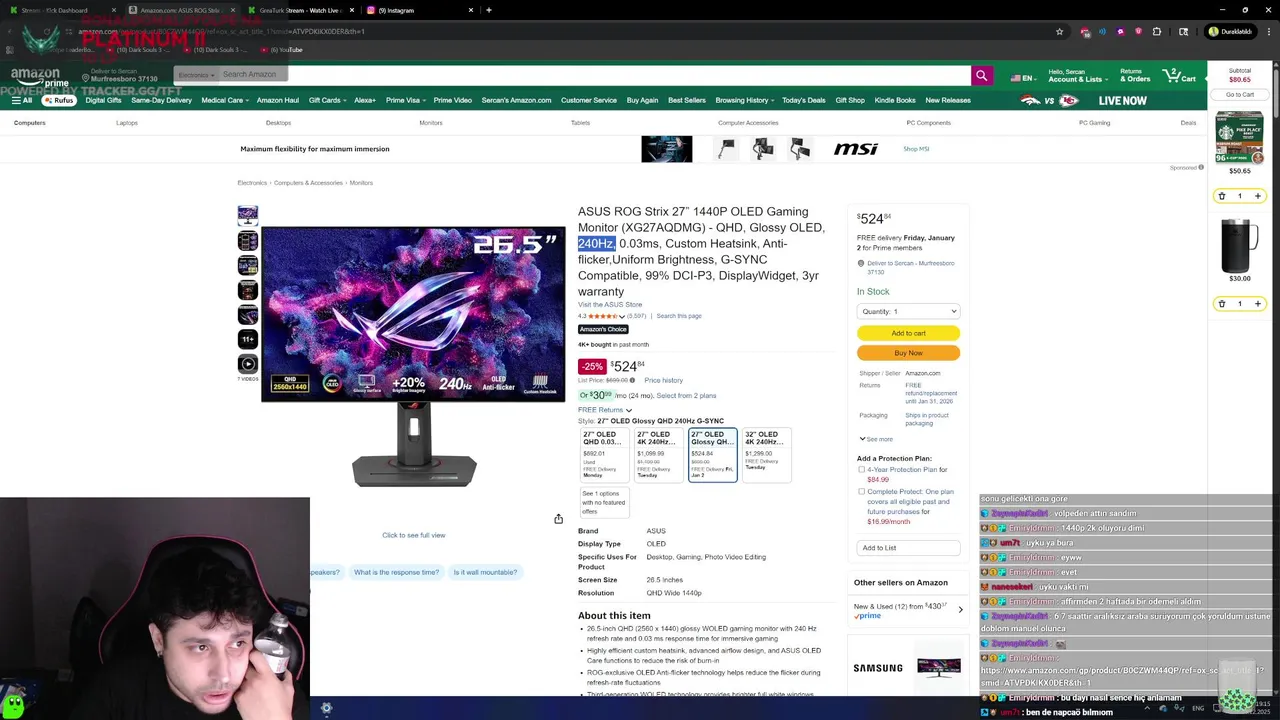
Task: Click the share icon below the product image
Action: pos(558,519)
